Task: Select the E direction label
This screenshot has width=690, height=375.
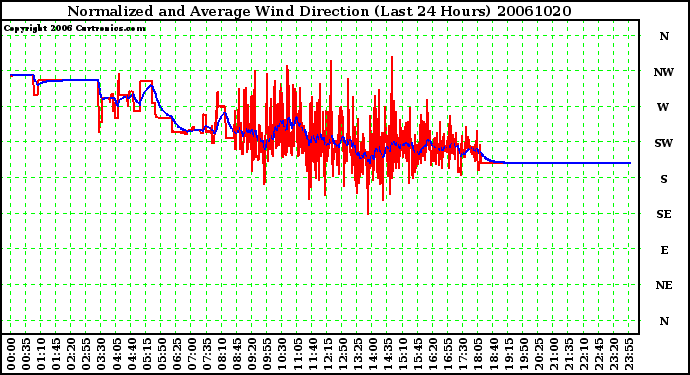Action: point(664,250)
